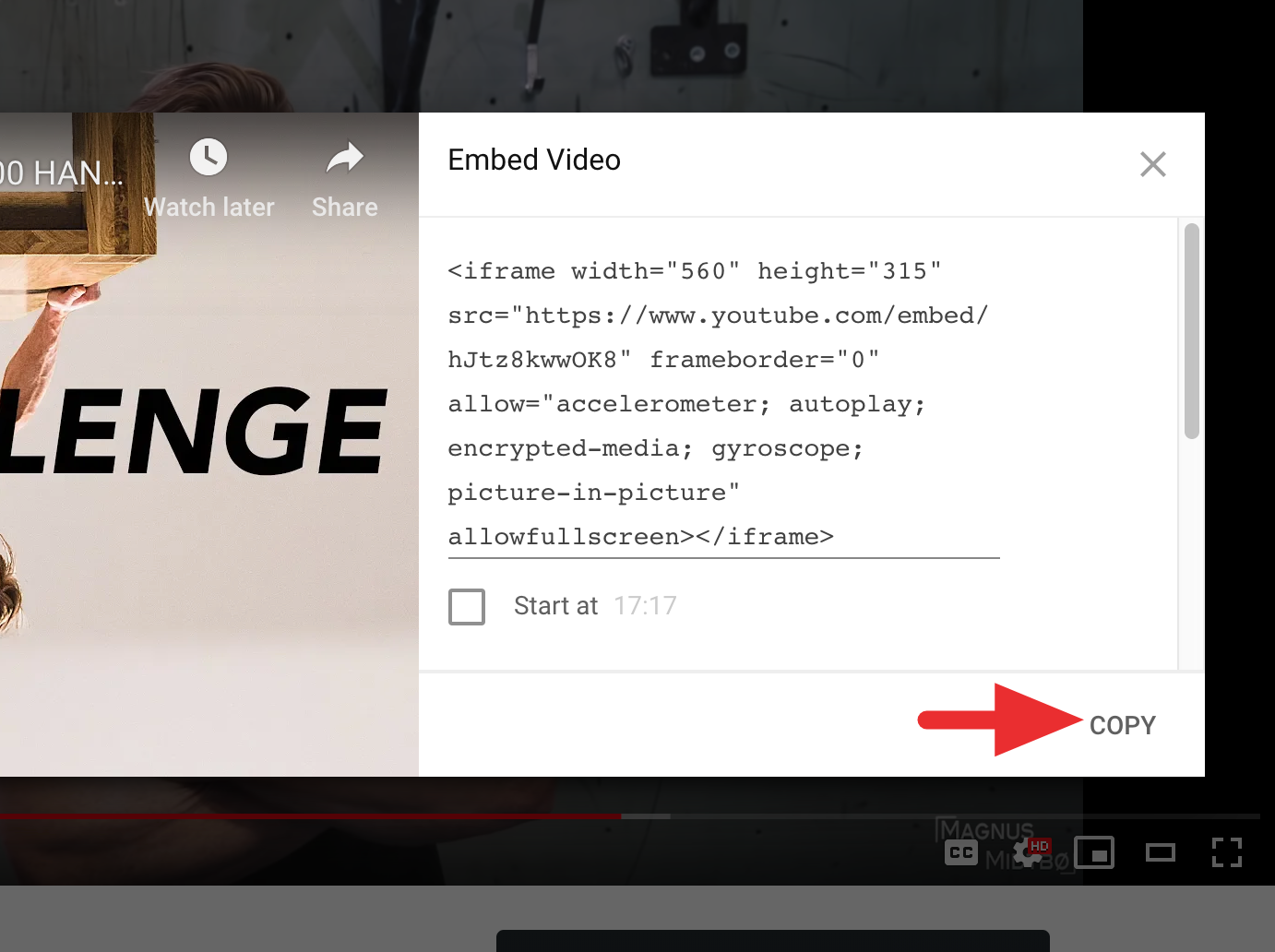Click the Embed Video heading
The width and height of the screenshot is (1275, 952).
click(x=534, y=160)
